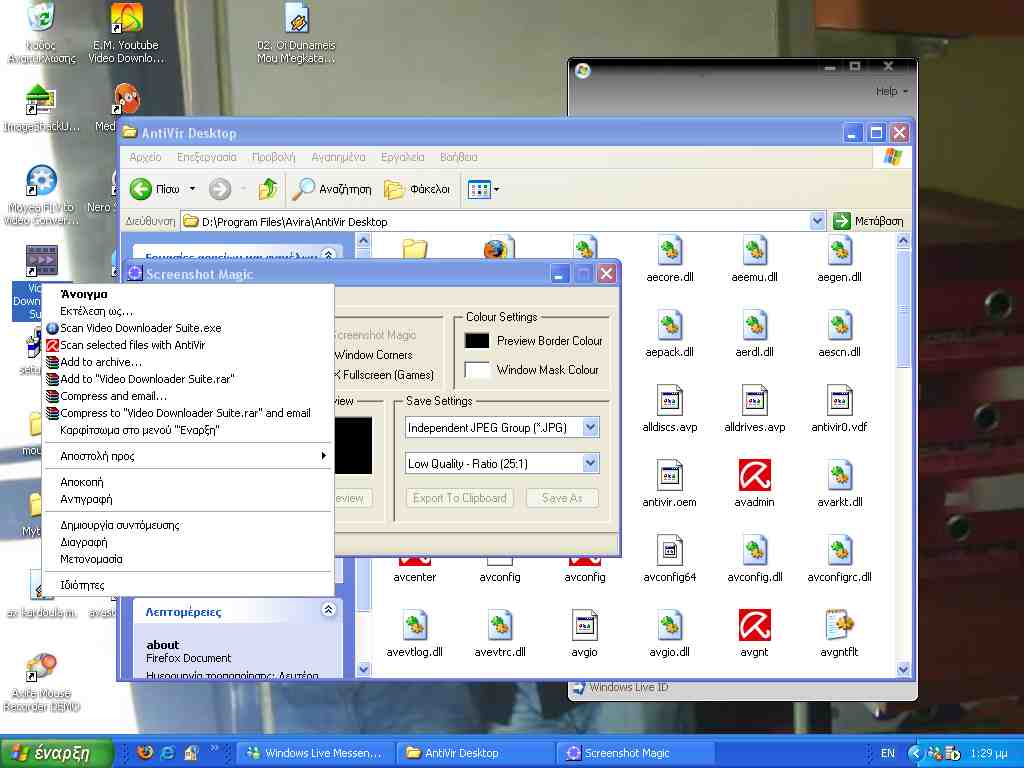Choose Ιδιότητες in context menu
Screen dimensions: 1024x768
187,585
